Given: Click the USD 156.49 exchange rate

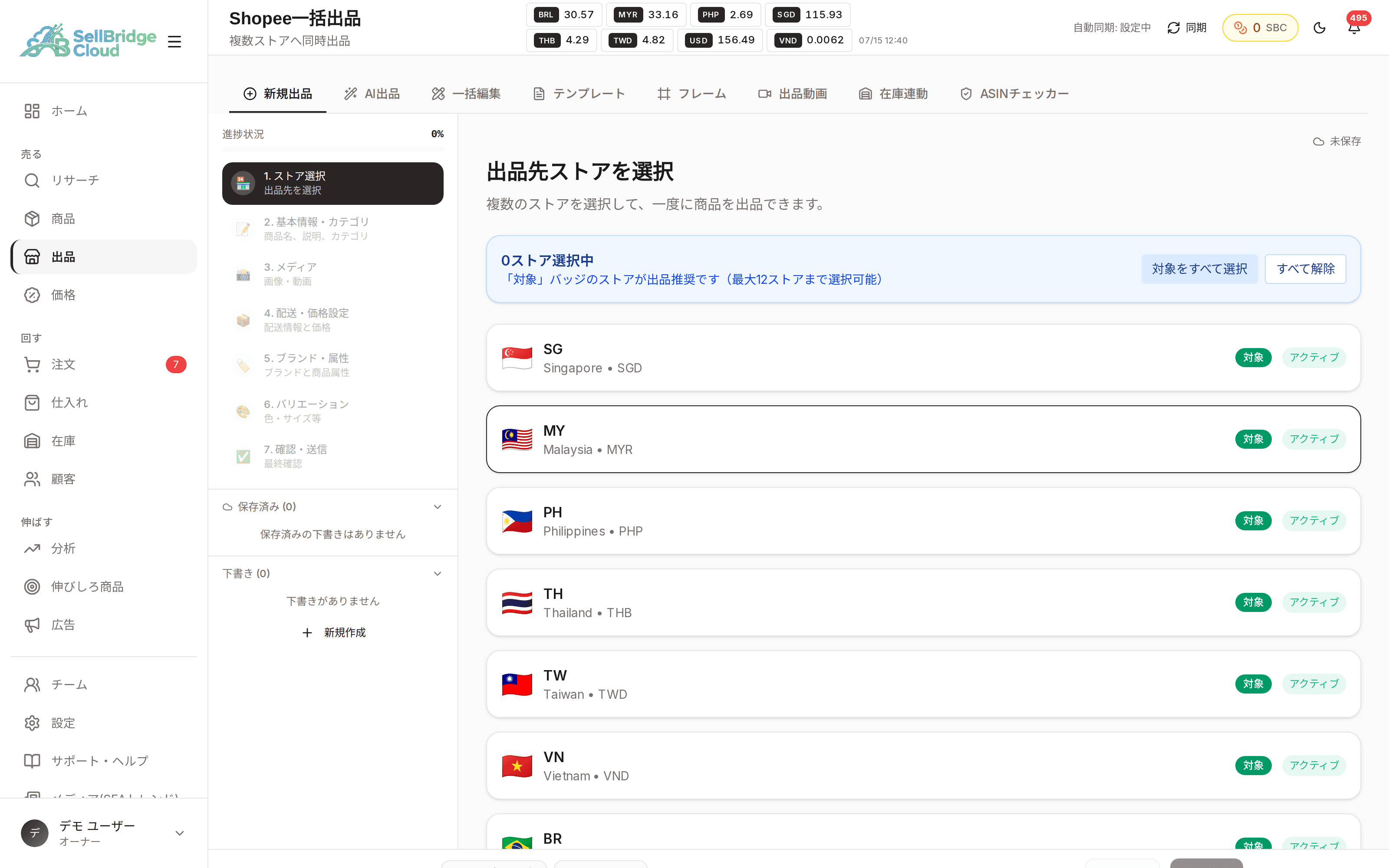Looking at the screenshot, I should [x=720, y=40].
